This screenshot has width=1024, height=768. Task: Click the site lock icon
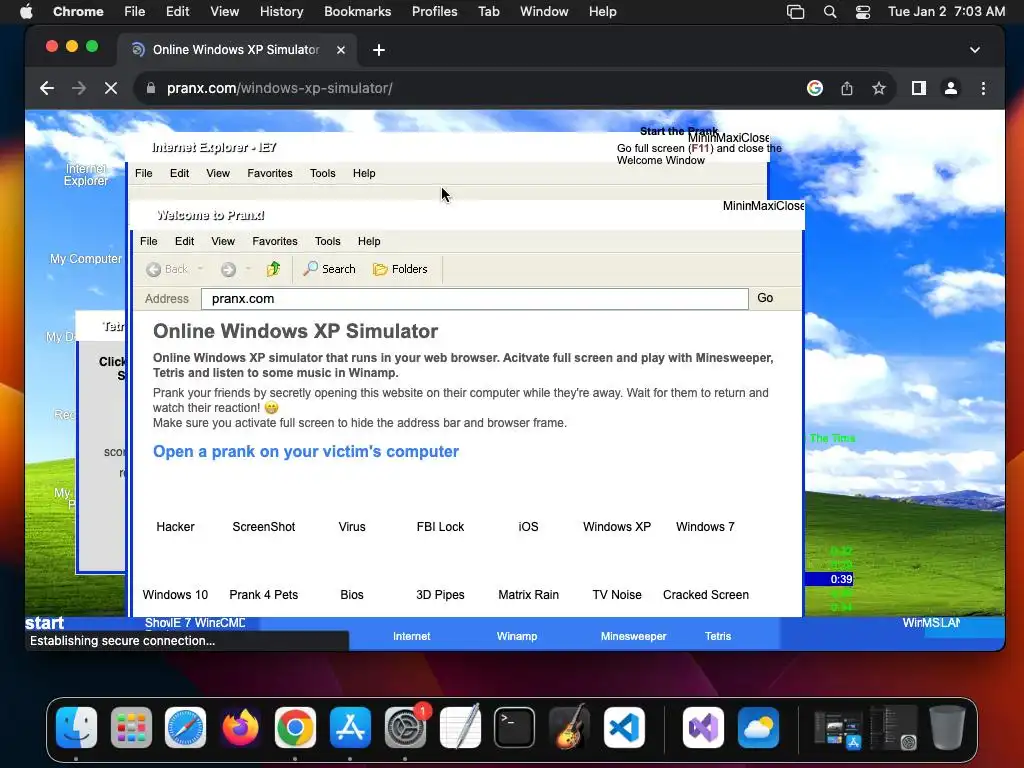tap(151, 88)
